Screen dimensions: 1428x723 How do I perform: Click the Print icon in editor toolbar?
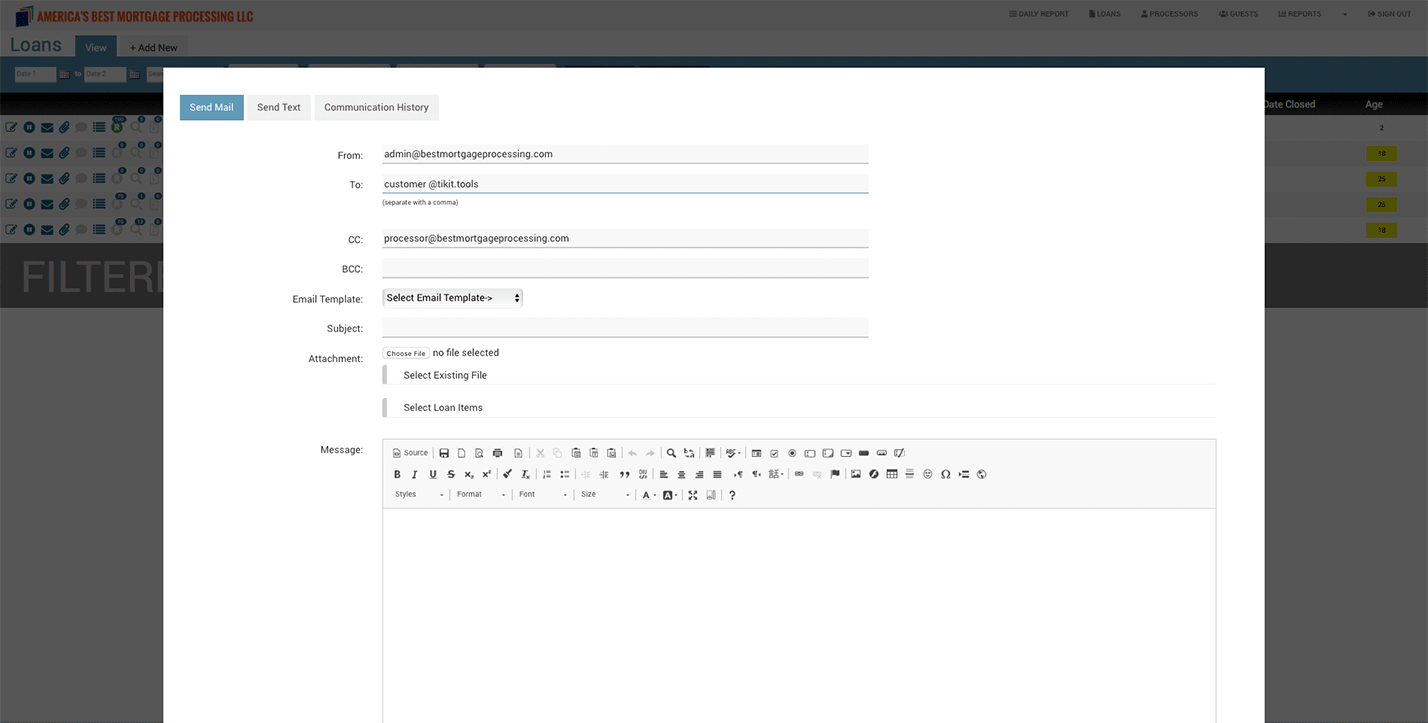tap(497, 453)
